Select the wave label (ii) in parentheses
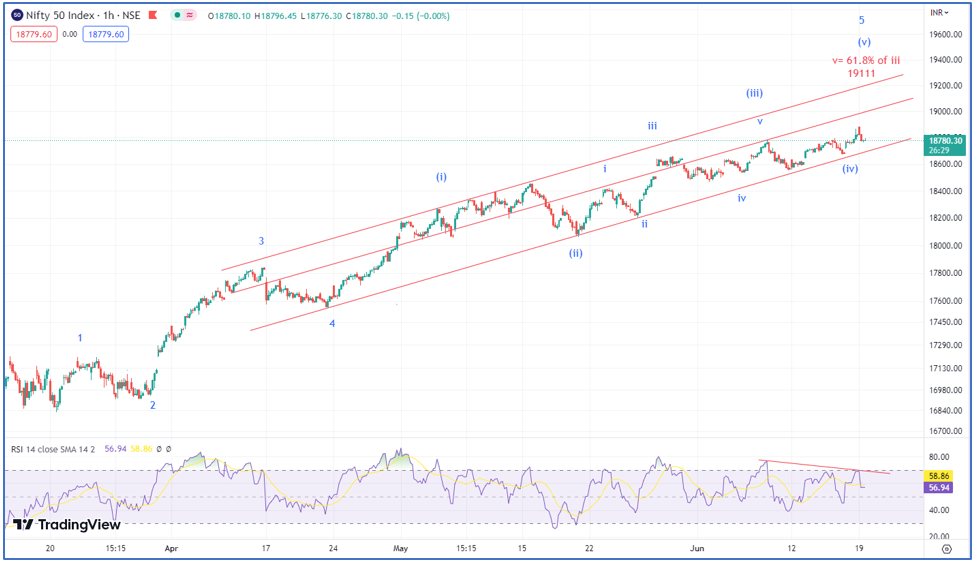This screenshot has width=976, height=564. click(575, 253)
